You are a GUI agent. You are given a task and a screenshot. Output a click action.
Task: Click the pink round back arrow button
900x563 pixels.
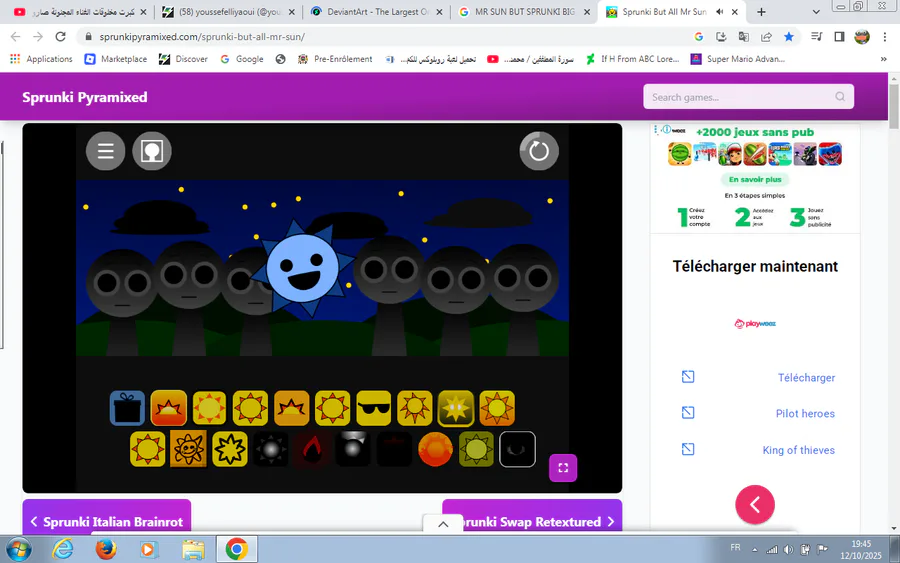coord(755,504)
